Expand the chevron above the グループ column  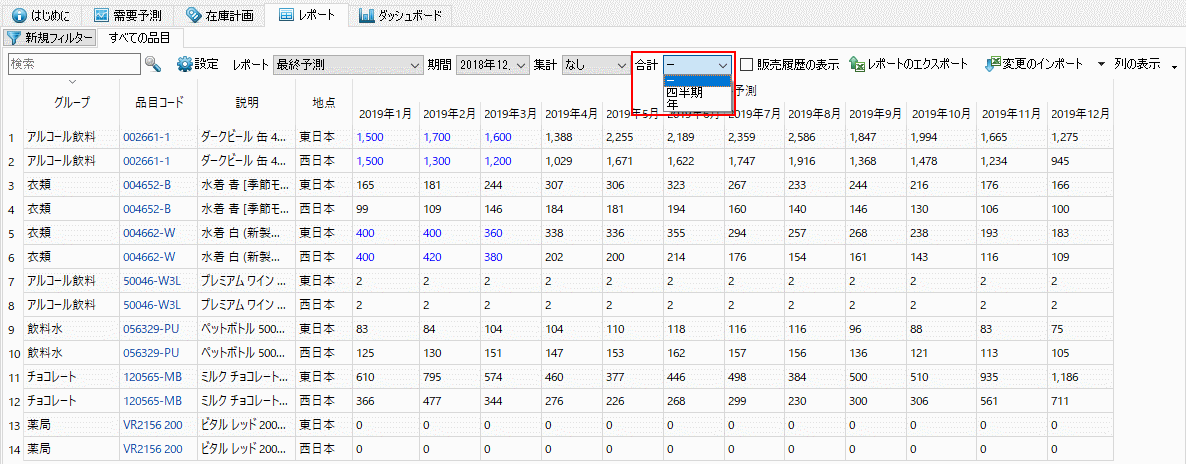72,82
